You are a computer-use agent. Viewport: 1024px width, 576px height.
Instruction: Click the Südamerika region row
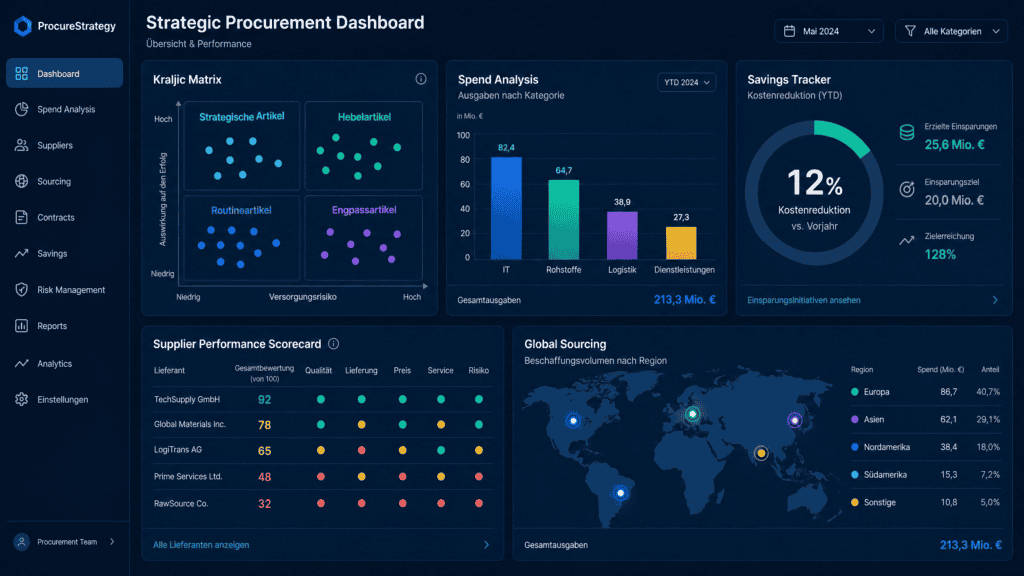coord(925,475)
